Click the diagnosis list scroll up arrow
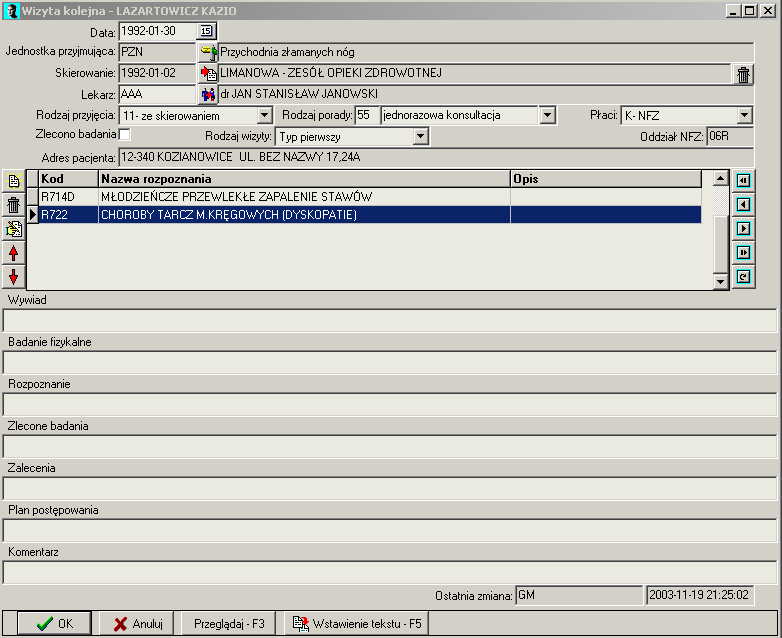The height and width of the screenshot is (638, 782). point(720,179)
